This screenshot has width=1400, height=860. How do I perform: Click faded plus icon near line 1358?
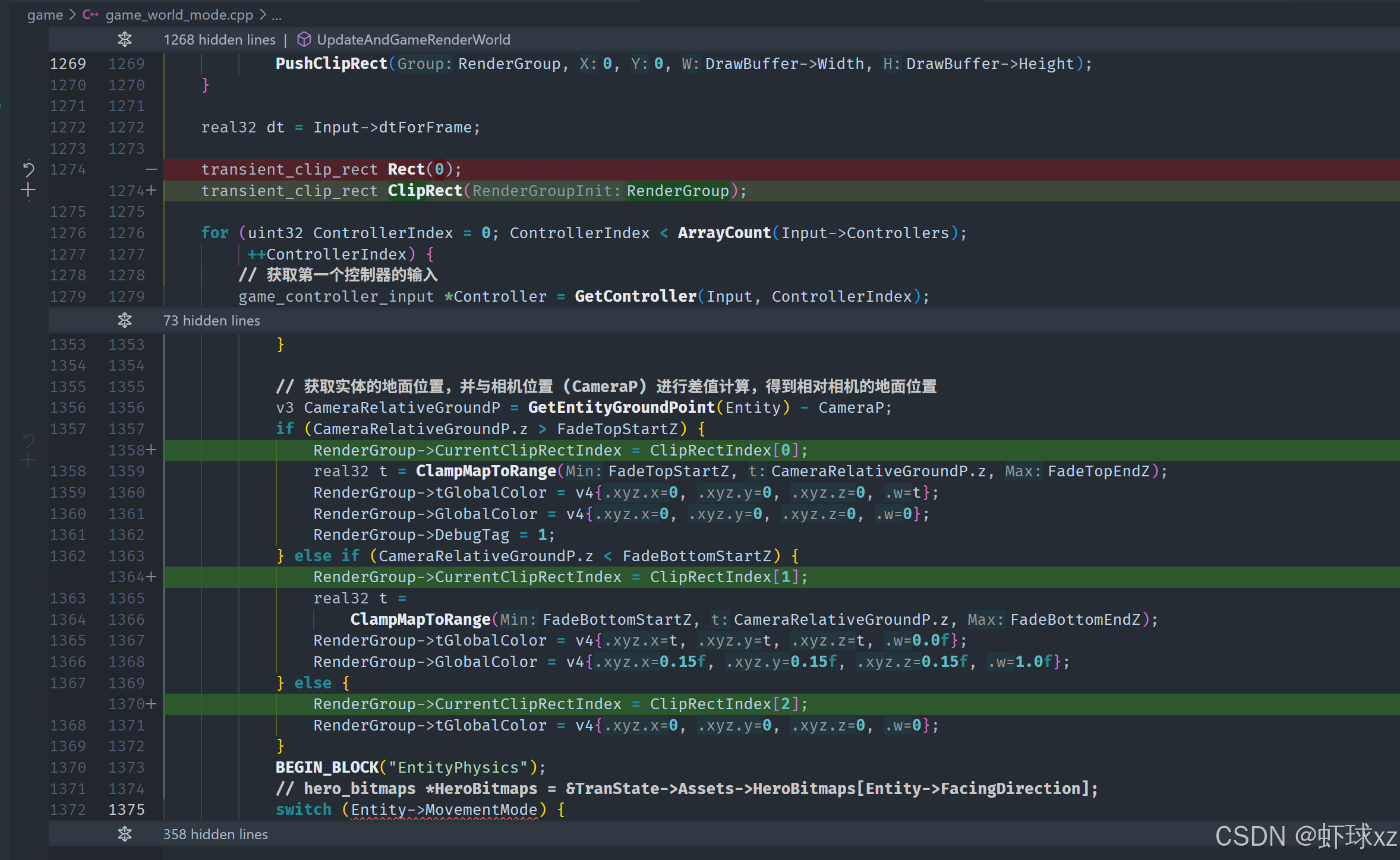click(28, 460)
